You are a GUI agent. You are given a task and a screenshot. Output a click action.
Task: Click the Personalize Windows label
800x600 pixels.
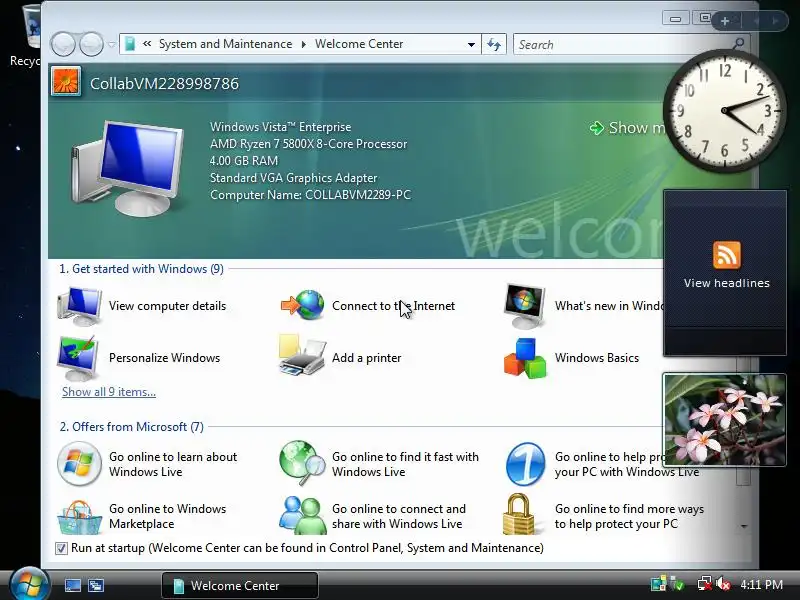(x=164, y=358)
